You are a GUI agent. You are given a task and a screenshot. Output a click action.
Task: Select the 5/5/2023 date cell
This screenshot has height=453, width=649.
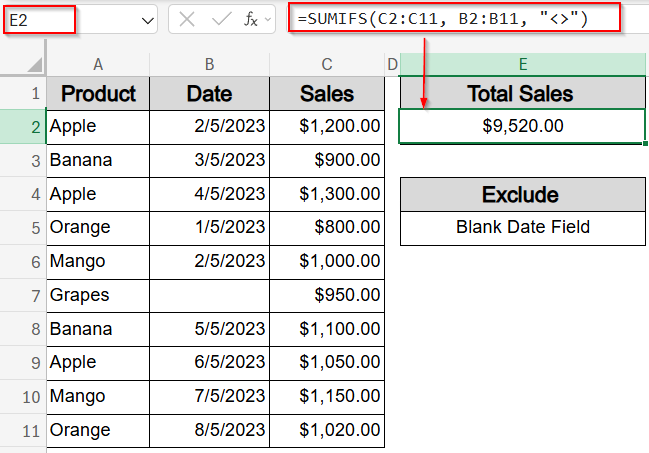coord(209,330)
